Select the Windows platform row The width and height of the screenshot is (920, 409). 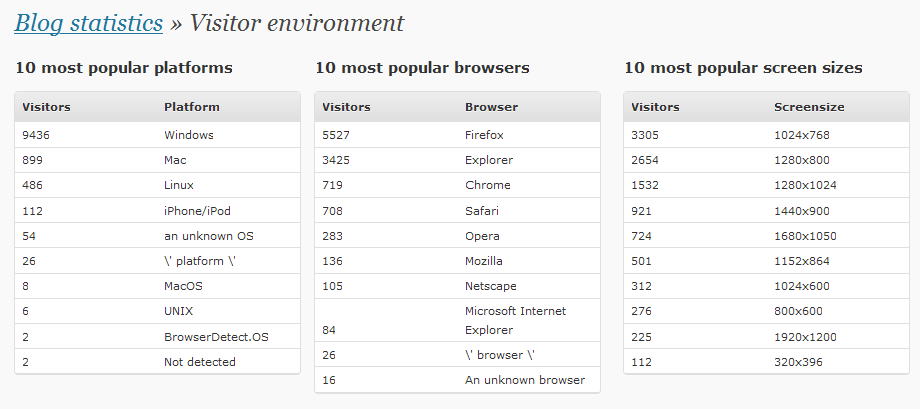[x=157, y=135]
